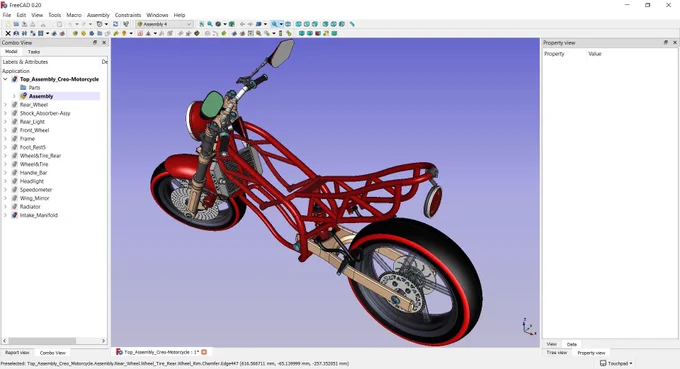Screen dimensions: 680x369
Task: Click Fit selection magnifier icon
Action: coord(210,24)
